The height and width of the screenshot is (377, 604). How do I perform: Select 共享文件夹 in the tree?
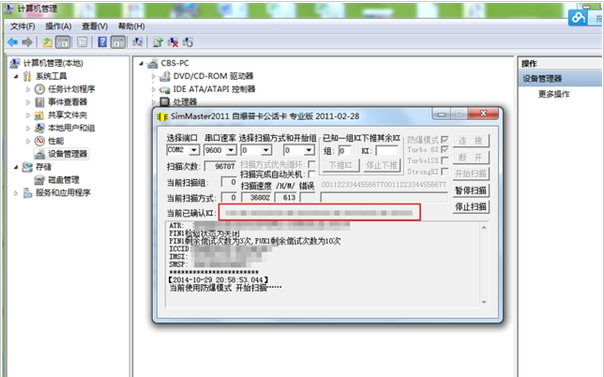click(67, 115)
